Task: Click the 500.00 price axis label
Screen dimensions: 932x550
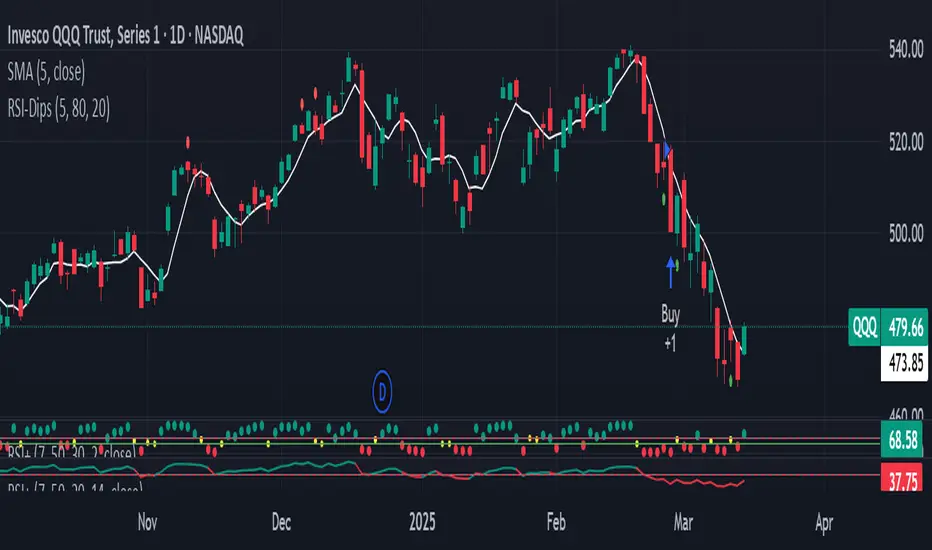Action: tap(906, 234)
